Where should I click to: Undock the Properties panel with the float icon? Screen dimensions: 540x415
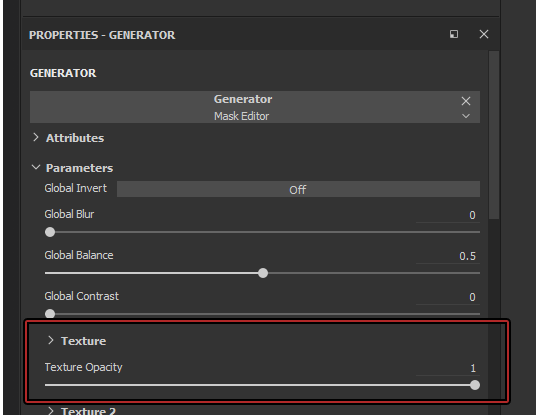(454, 34)
